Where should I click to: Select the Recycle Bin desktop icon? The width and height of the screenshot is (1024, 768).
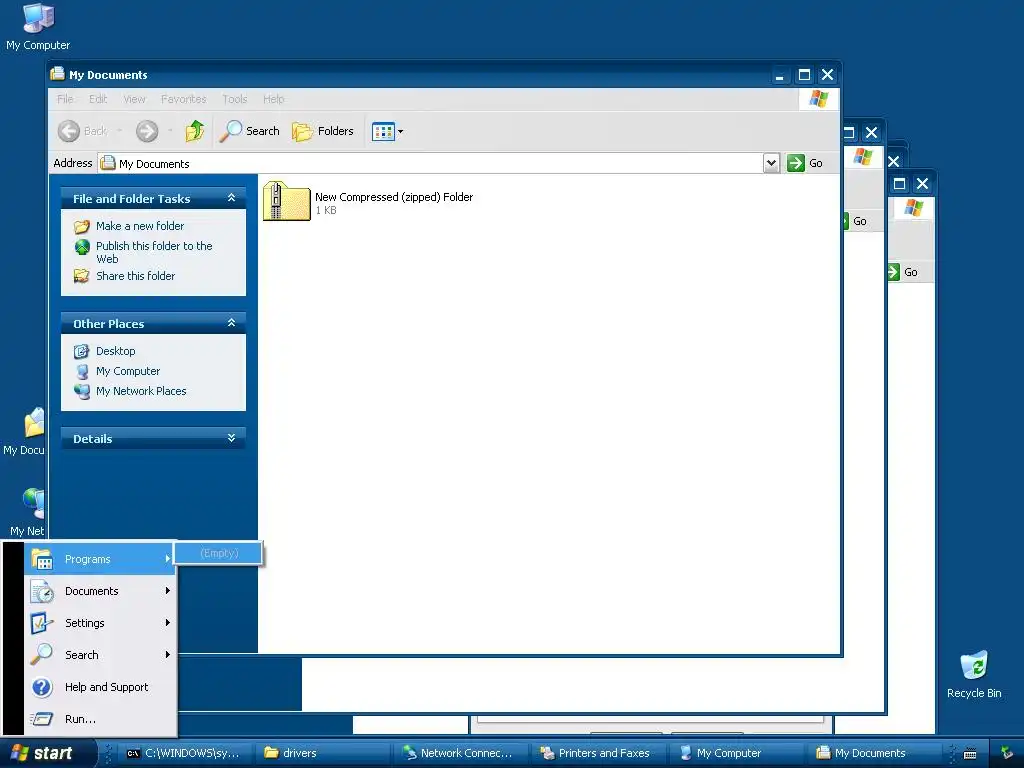tap(974, 674)
